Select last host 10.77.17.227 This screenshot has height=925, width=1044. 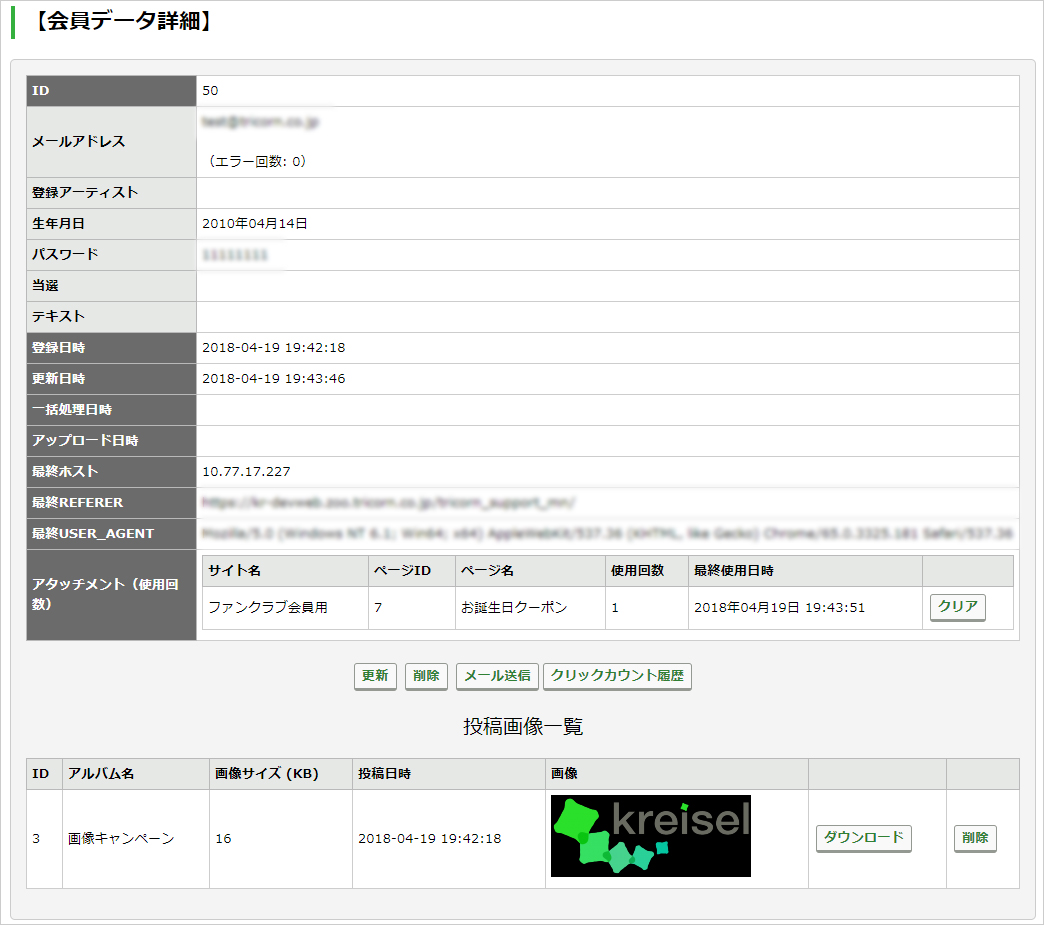246,471
